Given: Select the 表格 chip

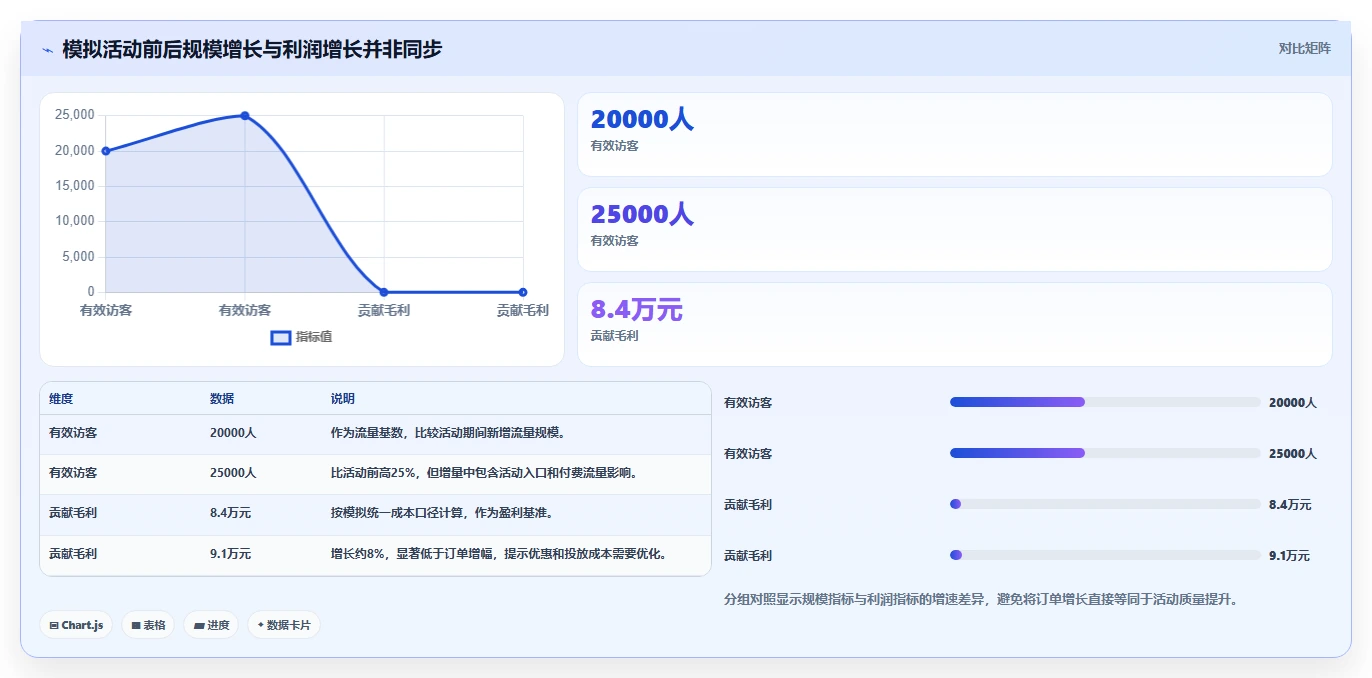Looking at the screenshot, I should coord(148,625).
